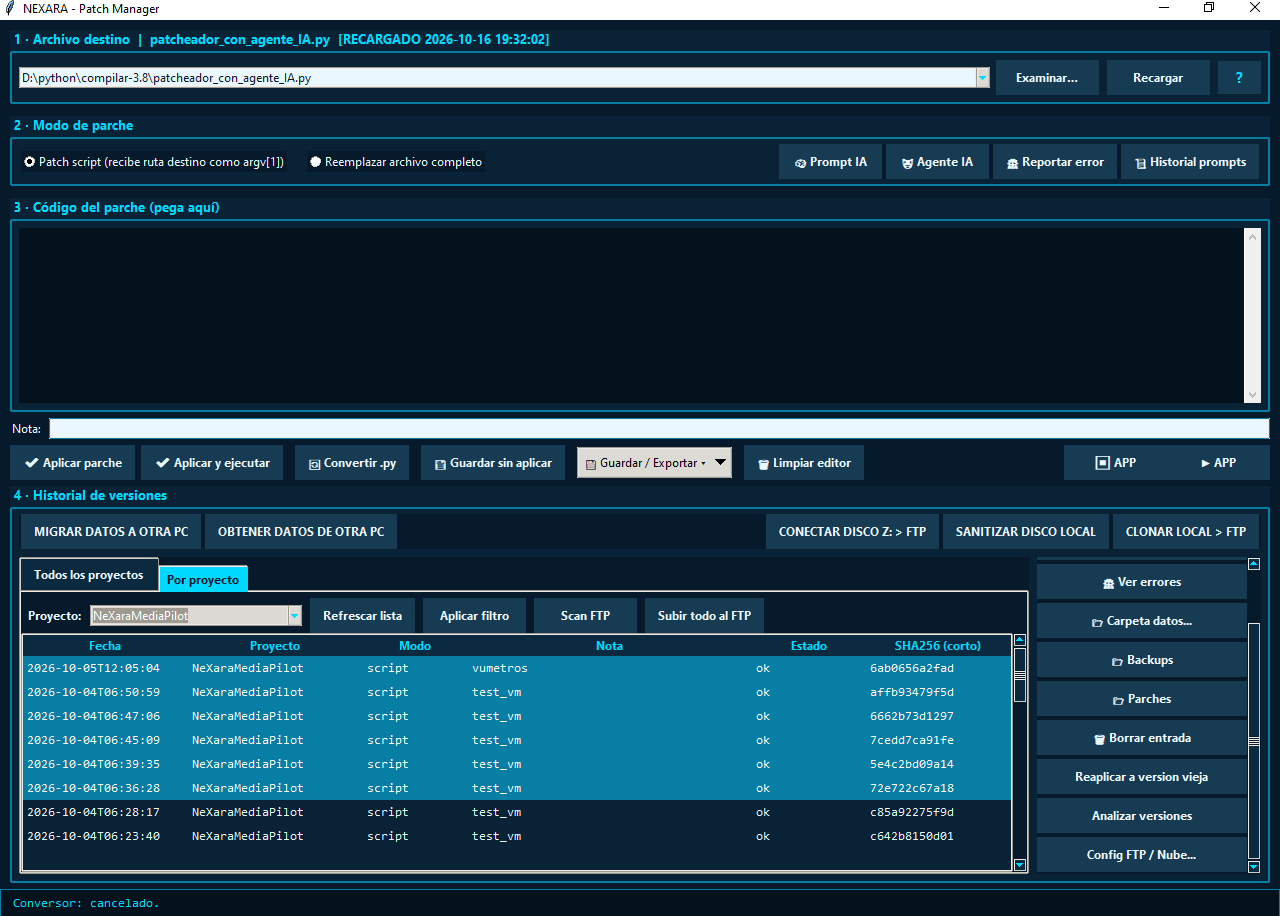The width and height of the screenshot is (1280, 916).
Task: Click the Nota input field
Action: point(659,429)
